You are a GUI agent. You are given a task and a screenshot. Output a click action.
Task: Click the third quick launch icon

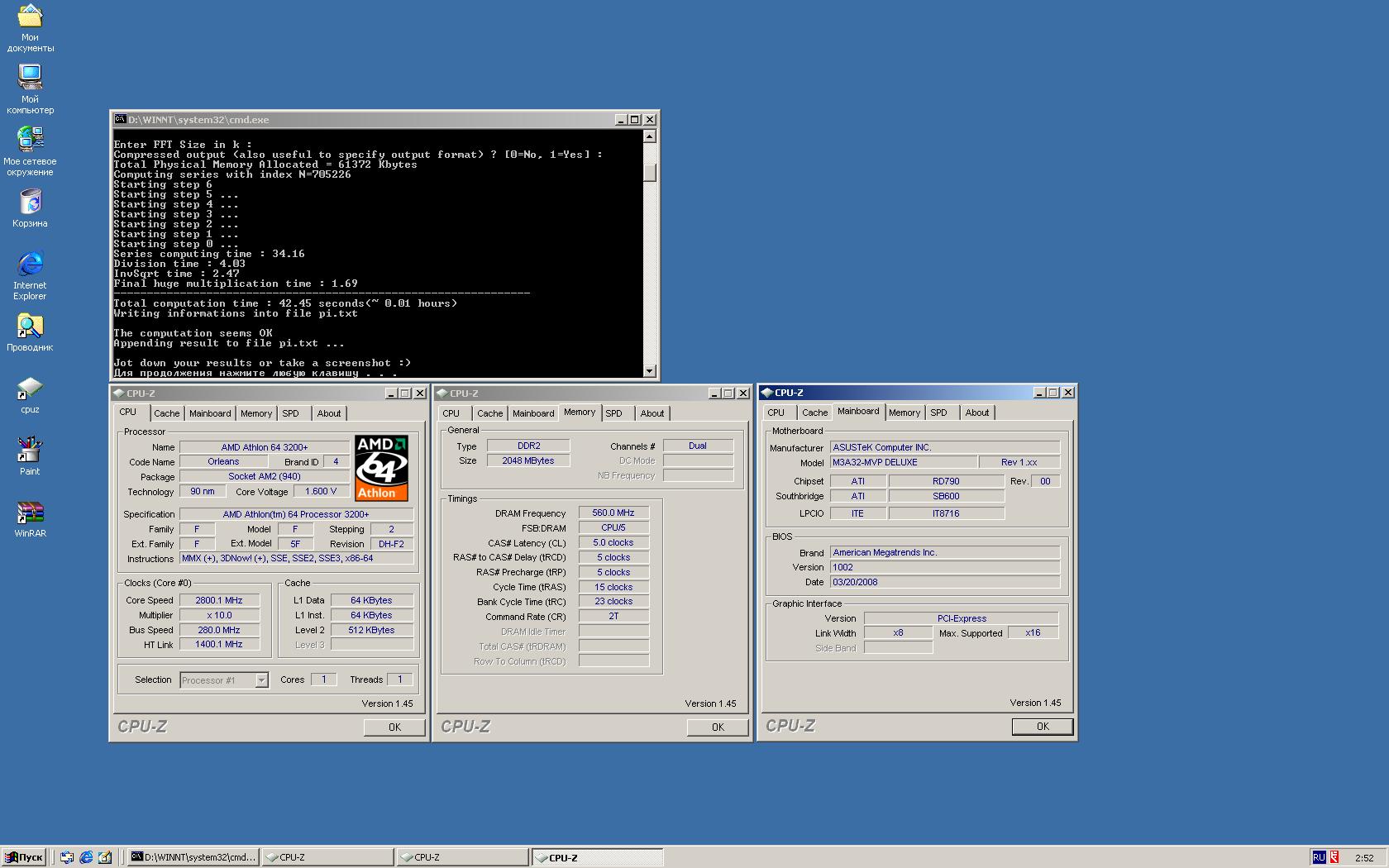[x=105, y=857]
